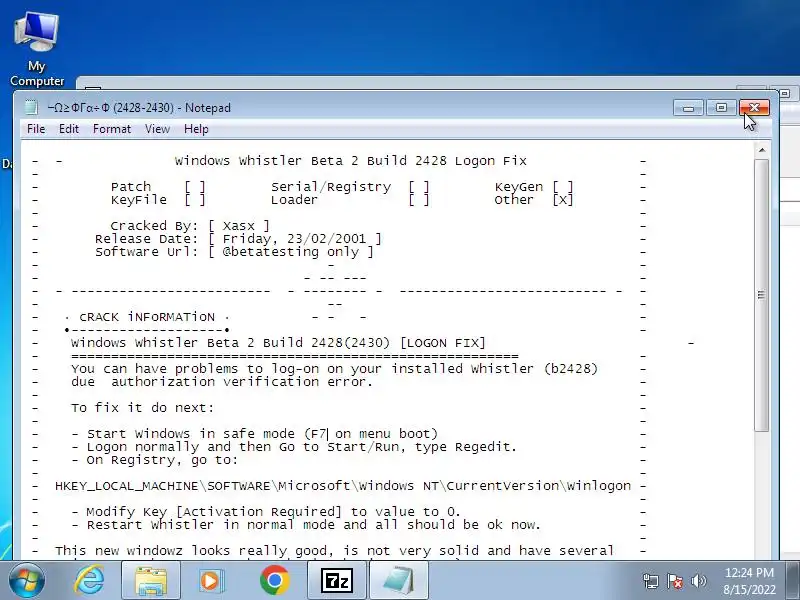
Task: Open Windows Explorer folder from taskbar
Action: (x=151, y=580)
